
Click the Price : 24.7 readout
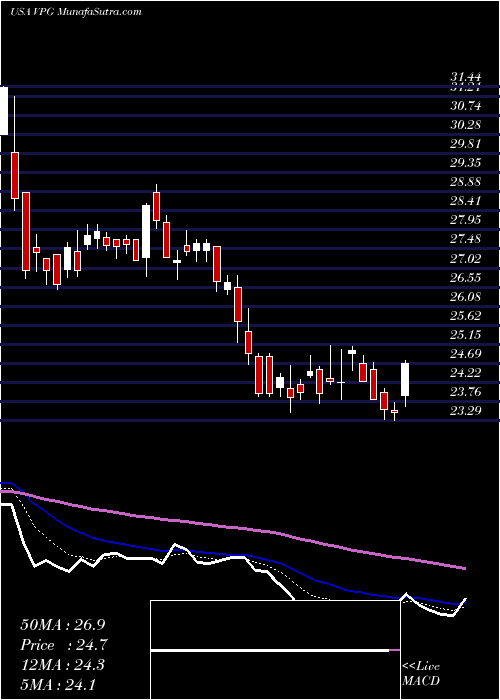pyautogui.click(x=64, y=645)
